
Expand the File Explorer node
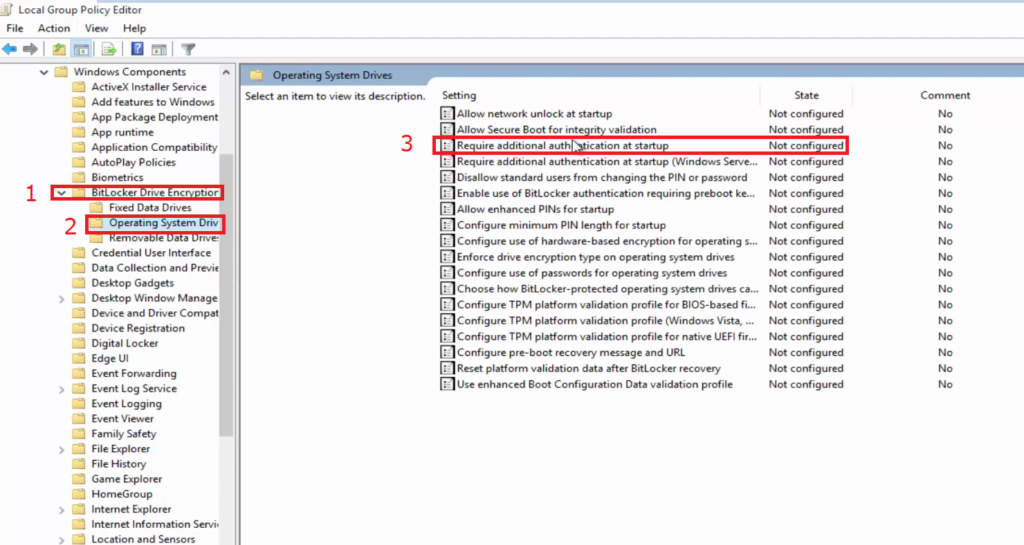click(x=61, y=449)
